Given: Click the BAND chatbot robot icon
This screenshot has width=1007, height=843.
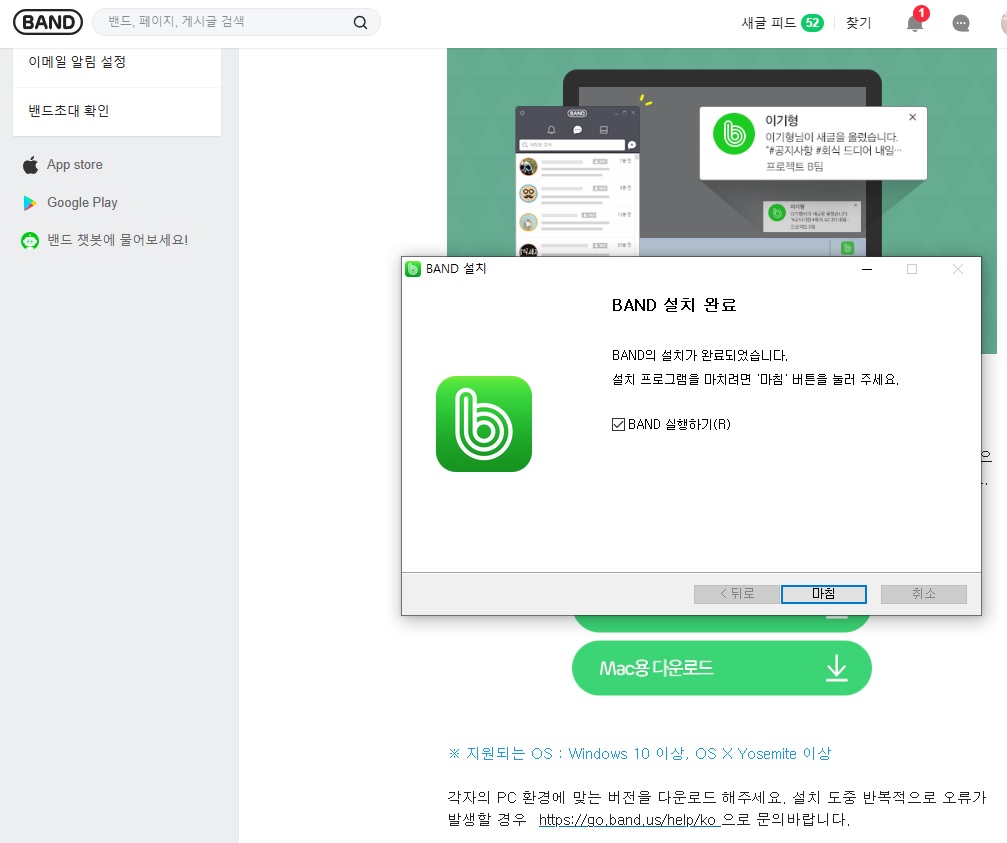Looking at the screenshot, I should click(x=30, y=241).
